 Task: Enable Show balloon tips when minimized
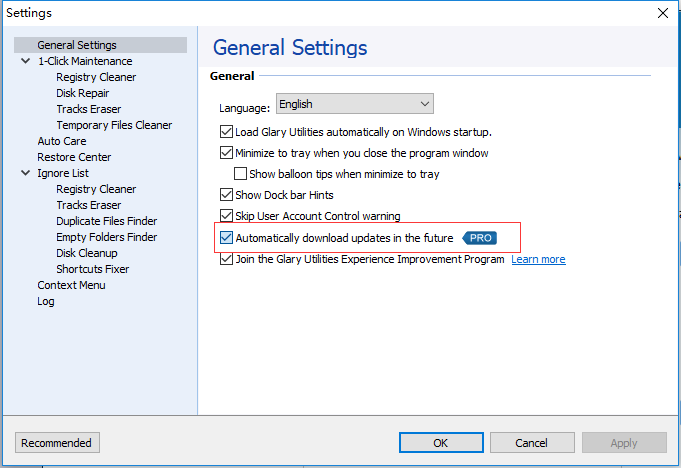[241, 174]
